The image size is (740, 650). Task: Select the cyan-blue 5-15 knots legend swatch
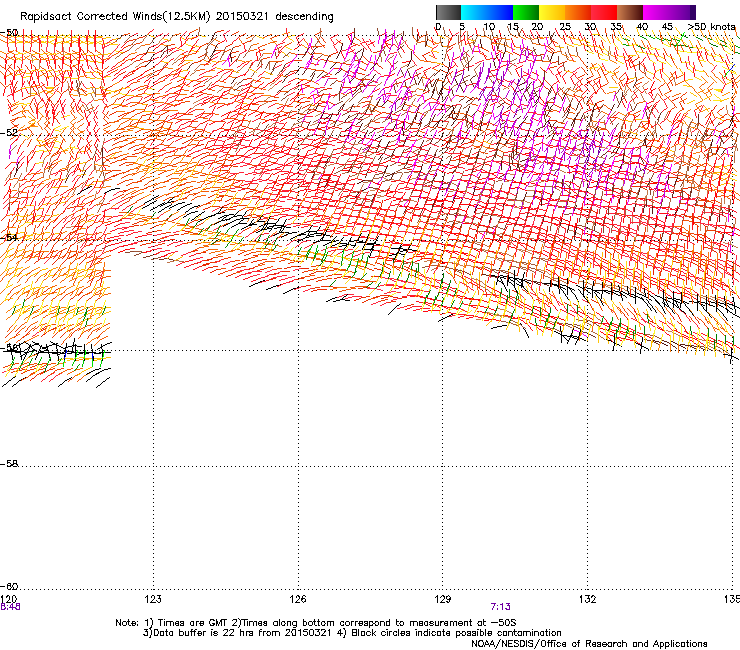pyautogui.click(x=487, y=12)
